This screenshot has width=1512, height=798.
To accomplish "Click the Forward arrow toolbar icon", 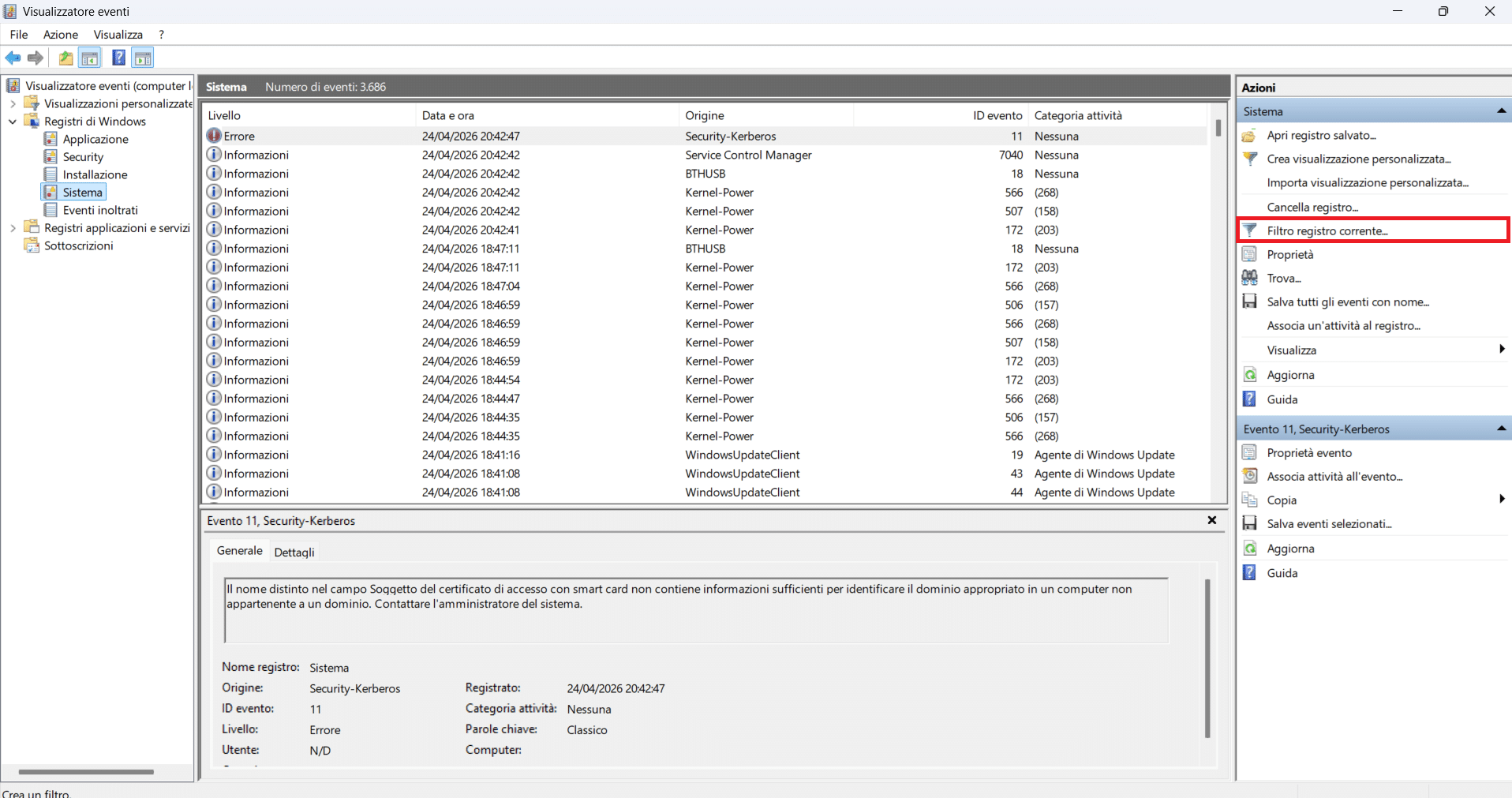I will (35, 58).
